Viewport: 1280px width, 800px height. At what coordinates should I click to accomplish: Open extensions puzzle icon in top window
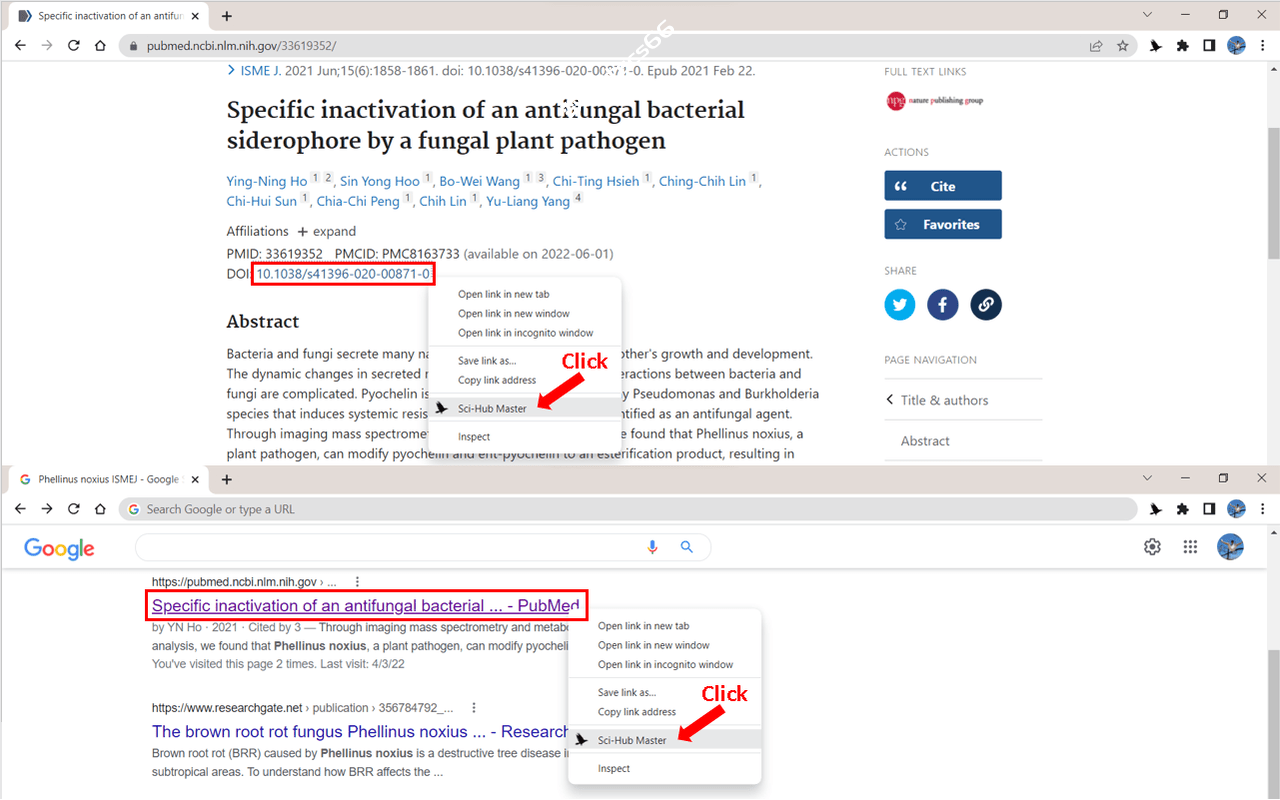[x=1183, y=45]
